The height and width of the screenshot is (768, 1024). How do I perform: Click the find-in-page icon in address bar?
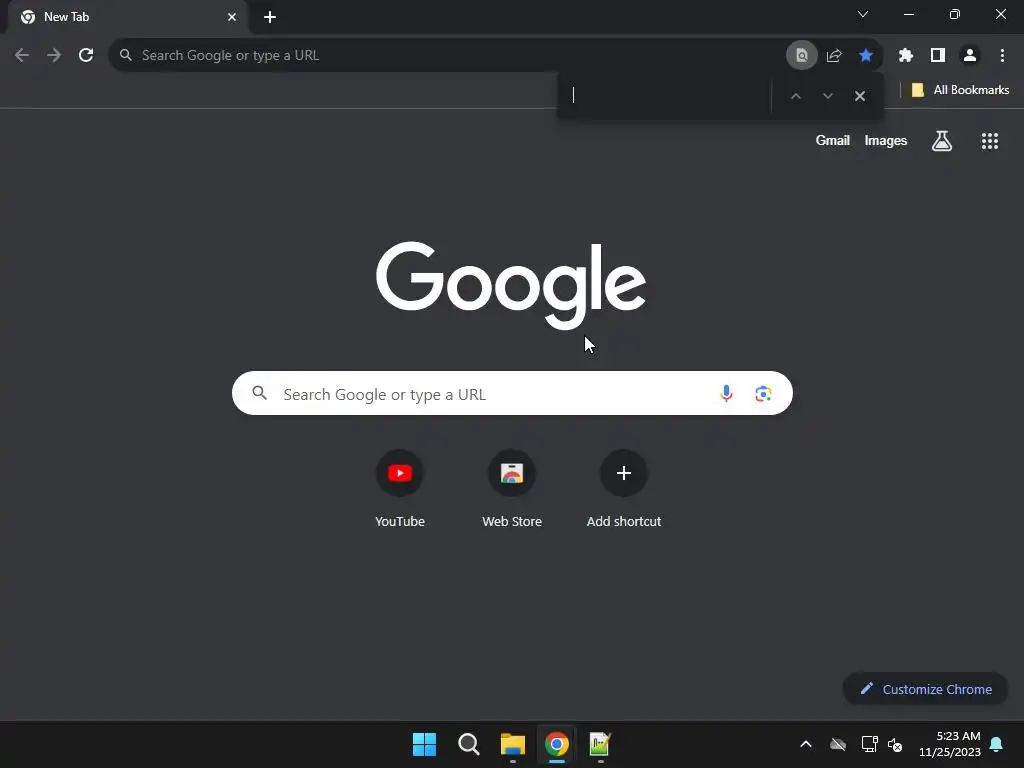[x=801, y=56]
